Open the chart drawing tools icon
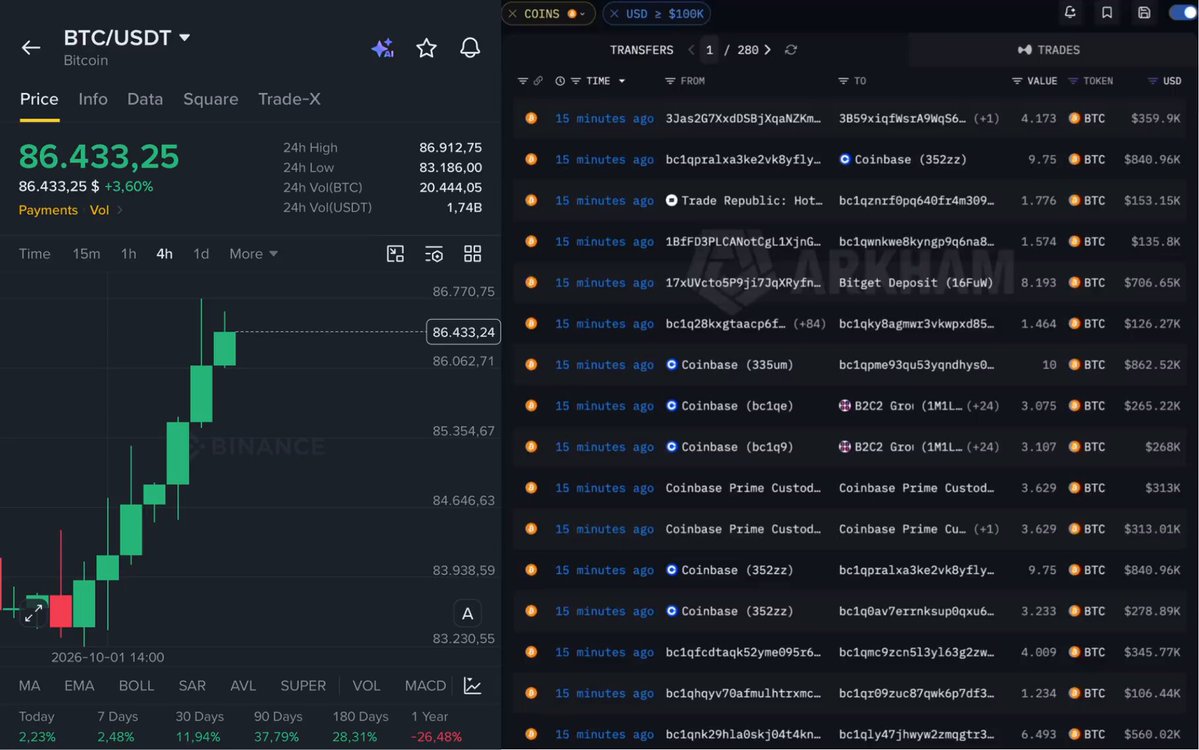The height and width of the screenshot is (750, 1199). [x=395, y=254]
